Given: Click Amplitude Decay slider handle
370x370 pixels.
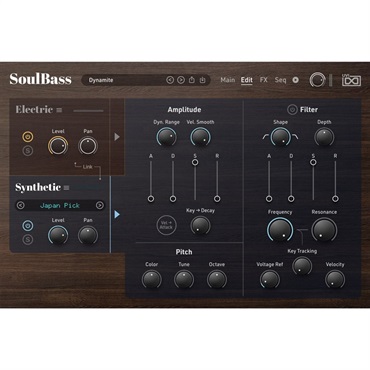Looking at the screenshot, I should 173,199.
